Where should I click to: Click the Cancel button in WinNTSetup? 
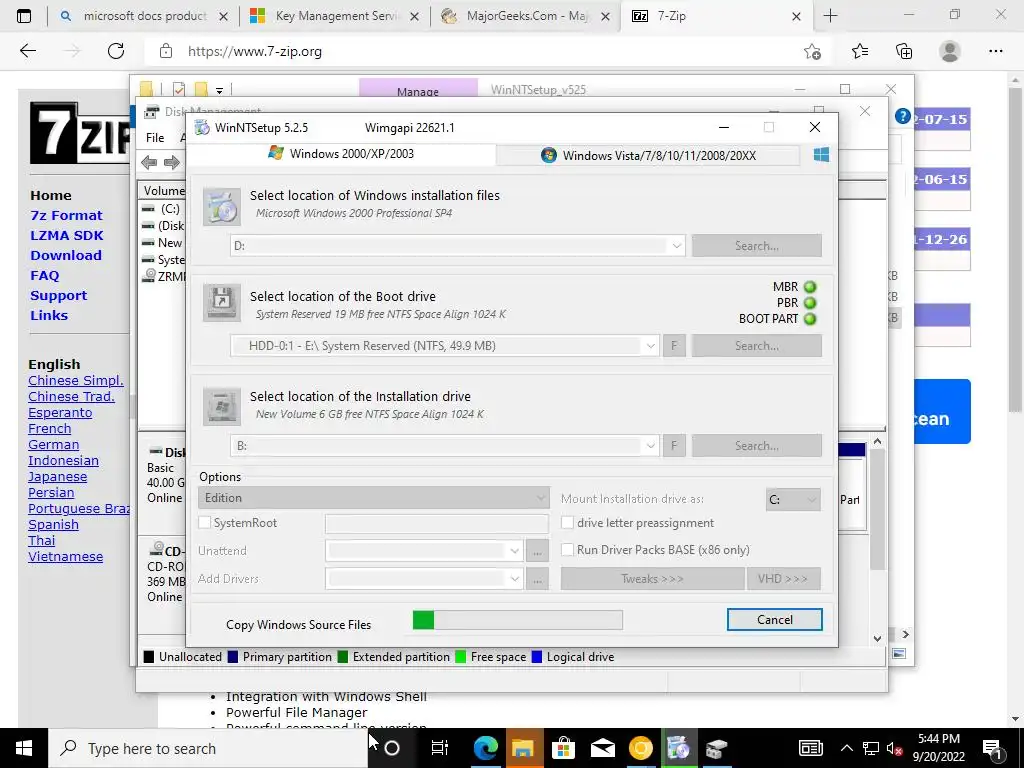pos(775,620)
